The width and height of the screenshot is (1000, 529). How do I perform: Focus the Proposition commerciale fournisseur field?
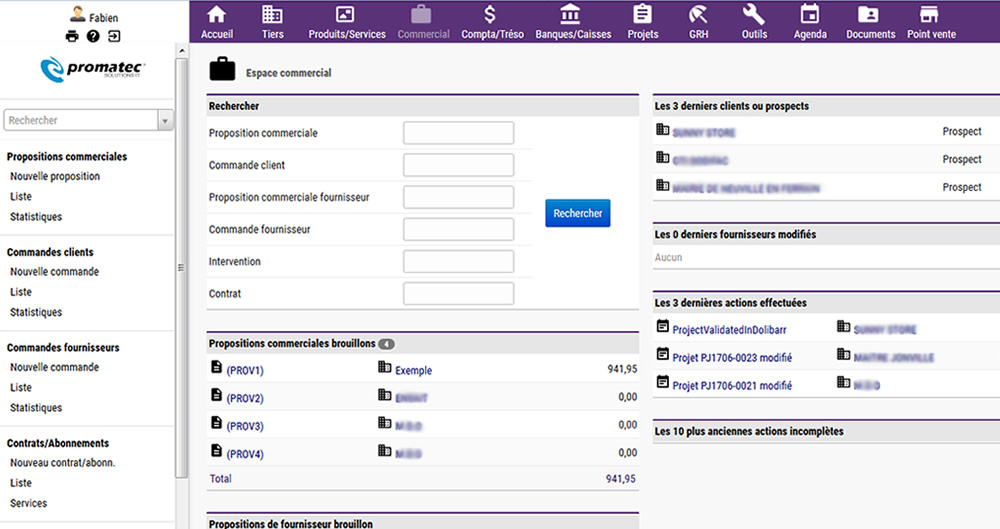459,197
